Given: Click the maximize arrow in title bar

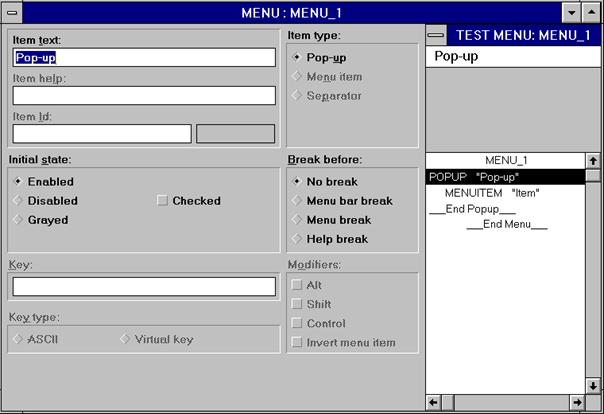Looking at the screenshot, I should click(x=591, y=12).
